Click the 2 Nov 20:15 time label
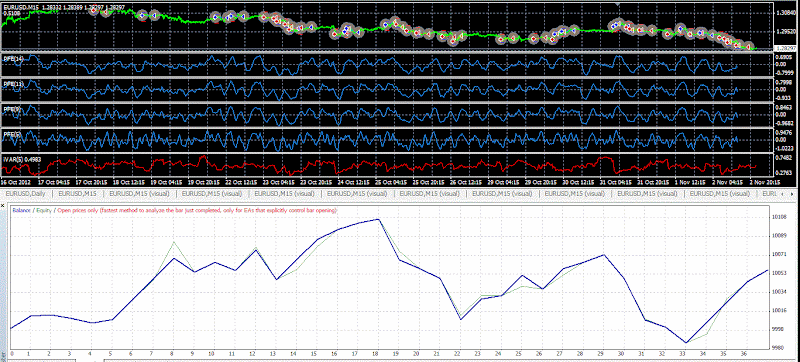This screenshot has width=800, height=362. 764,182
